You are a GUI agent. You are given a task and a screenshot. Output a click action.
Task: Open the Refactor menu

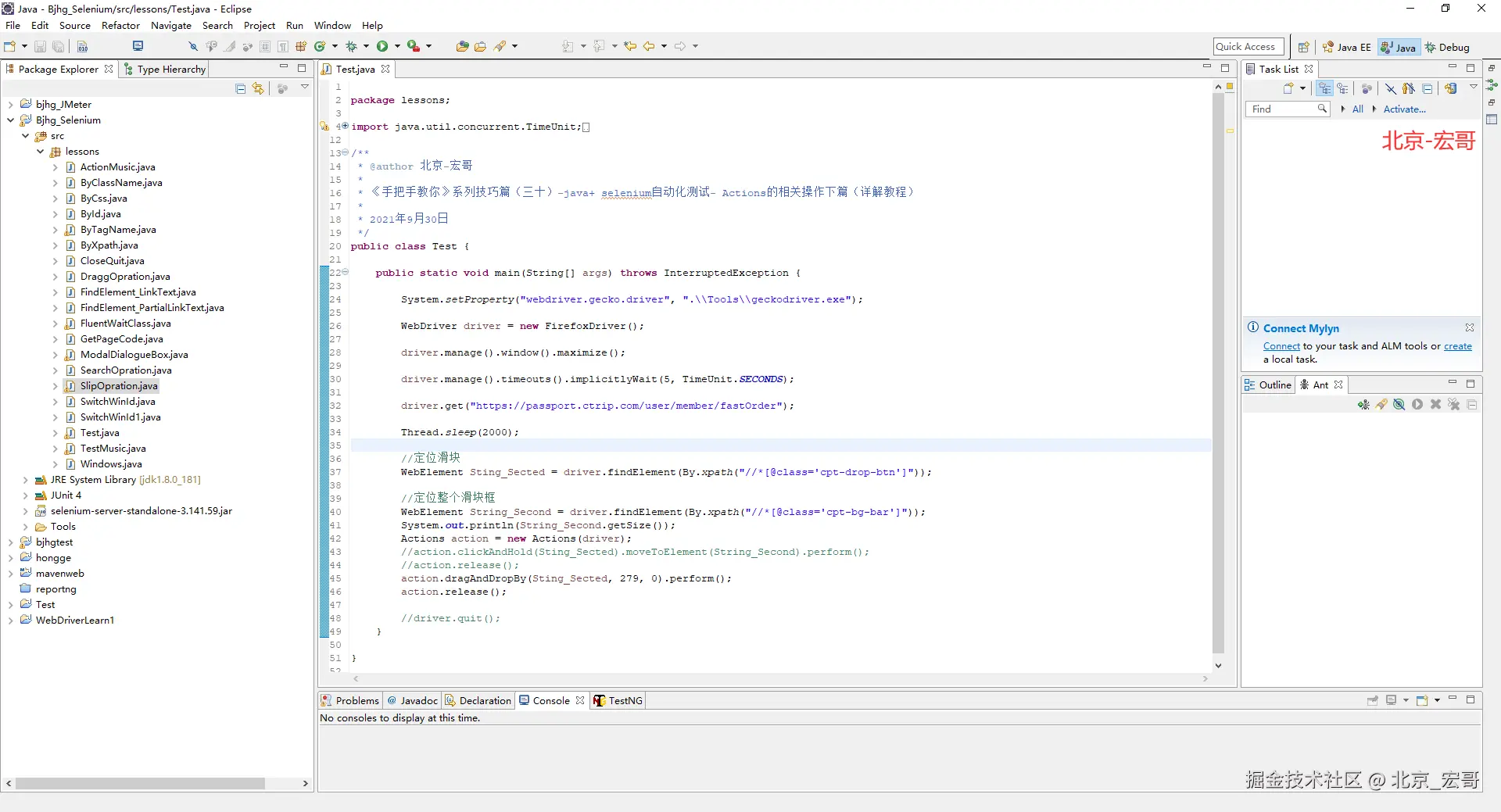(x=120, y=26)
